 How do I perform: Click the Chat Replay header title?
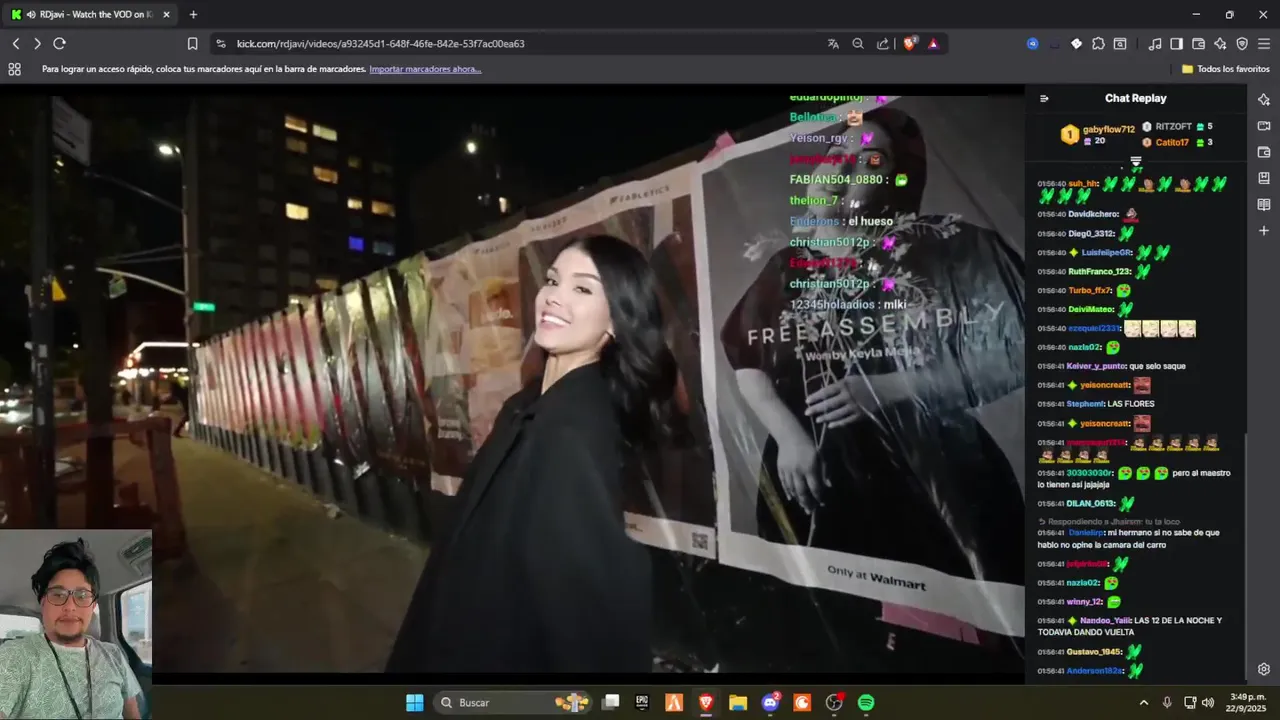pos(1135,98)
